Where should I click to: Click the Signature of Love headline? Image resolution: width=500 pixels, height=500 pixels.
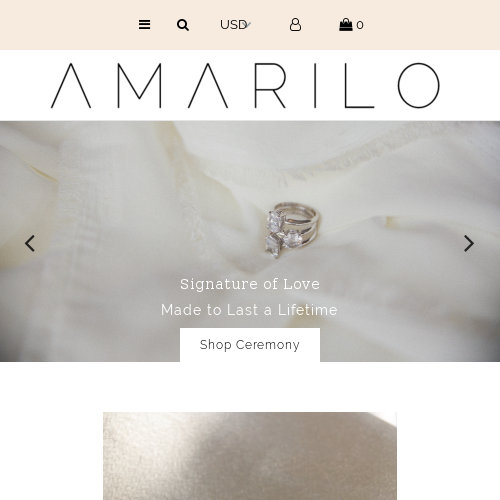250,284
